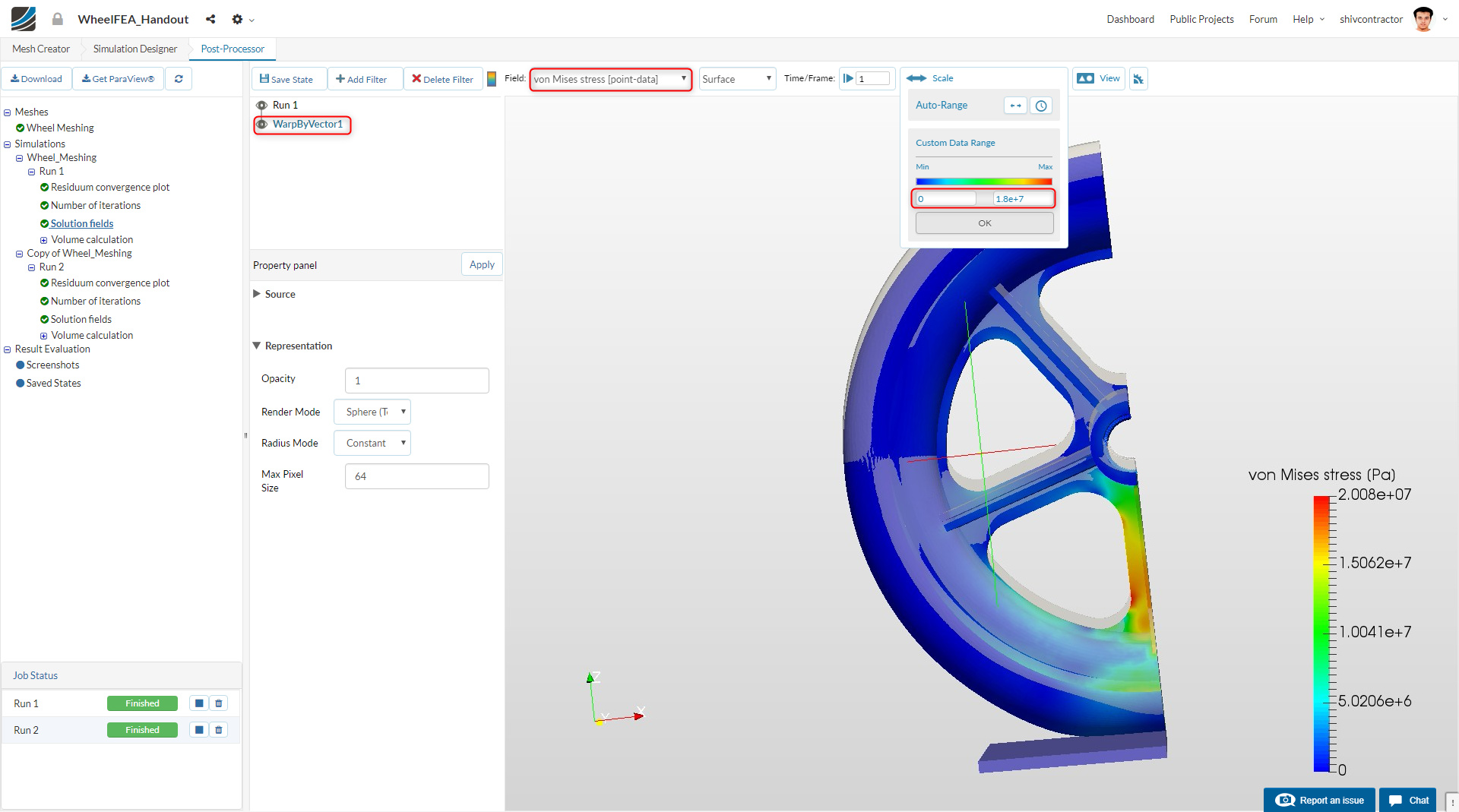Go to the Dashboard page
Viewport: 1459px width, 812px height.
[1130, 19]
